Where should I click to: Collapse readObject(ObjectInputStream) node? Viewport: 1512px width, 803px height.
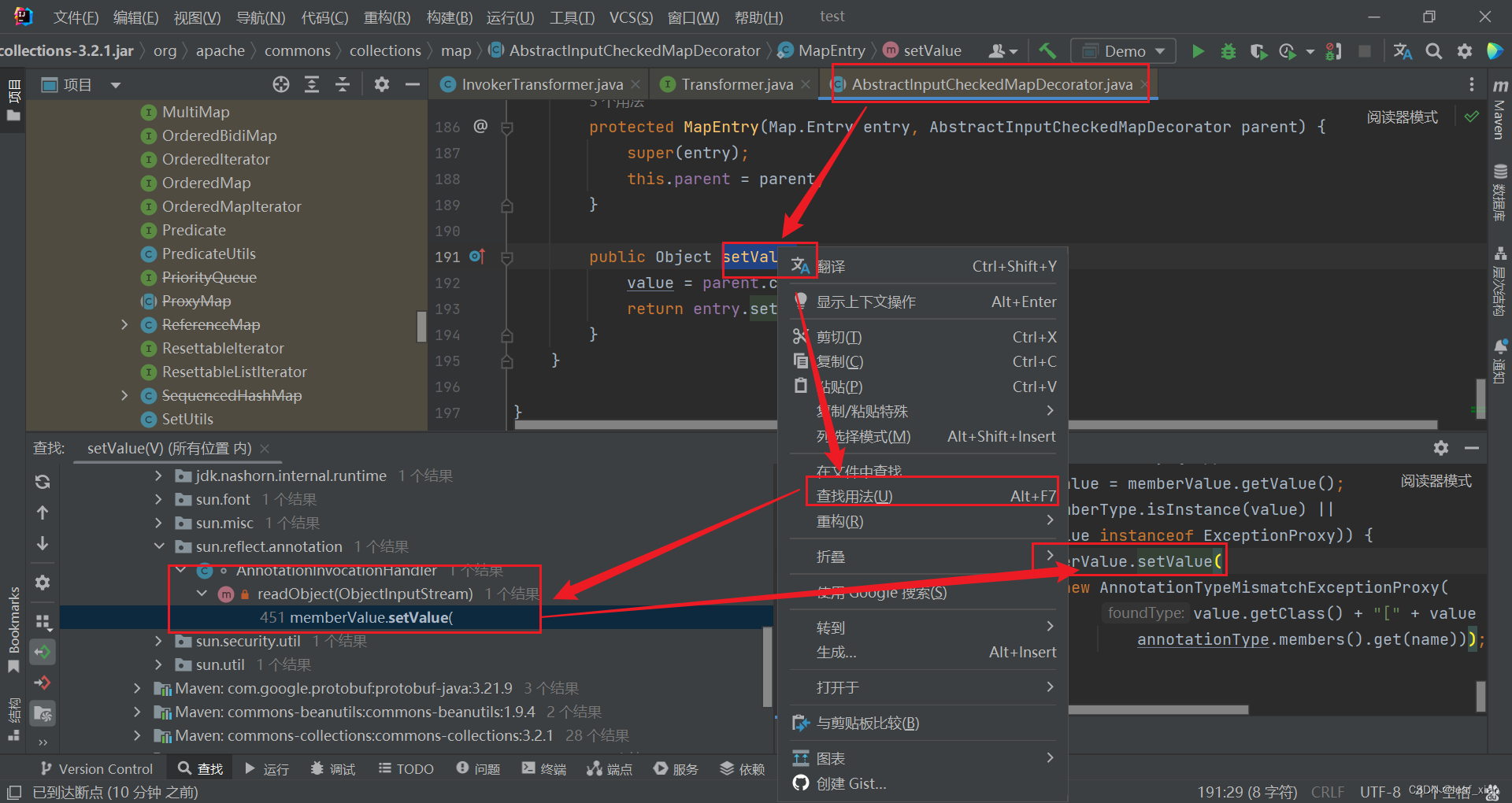[202, 594]
